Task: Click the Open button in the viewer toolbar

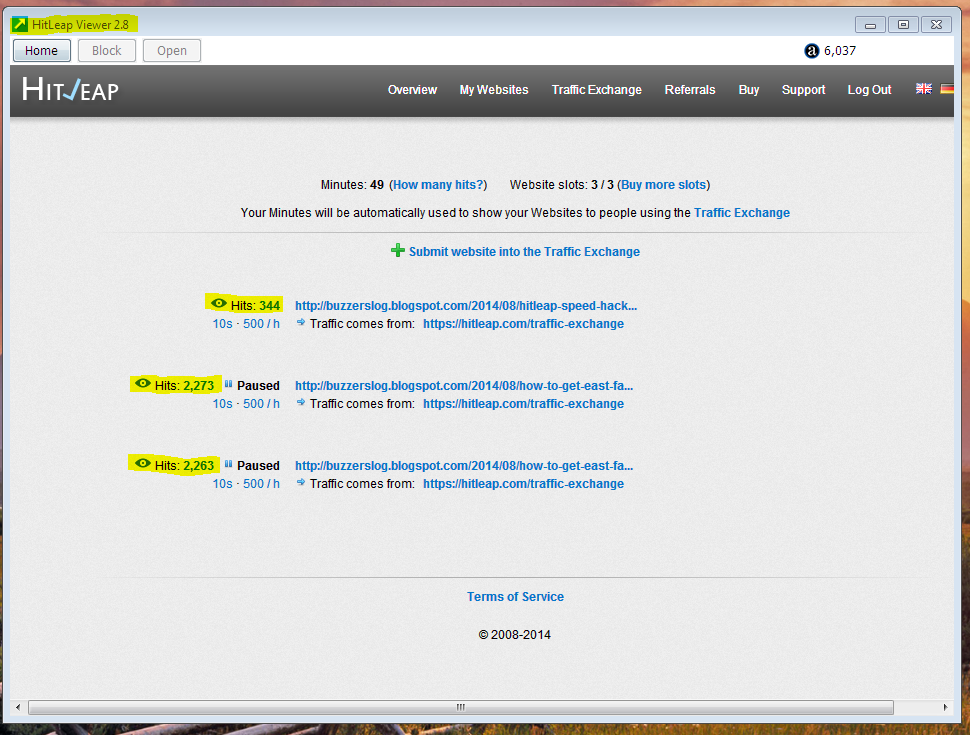Action: (171, 51)
